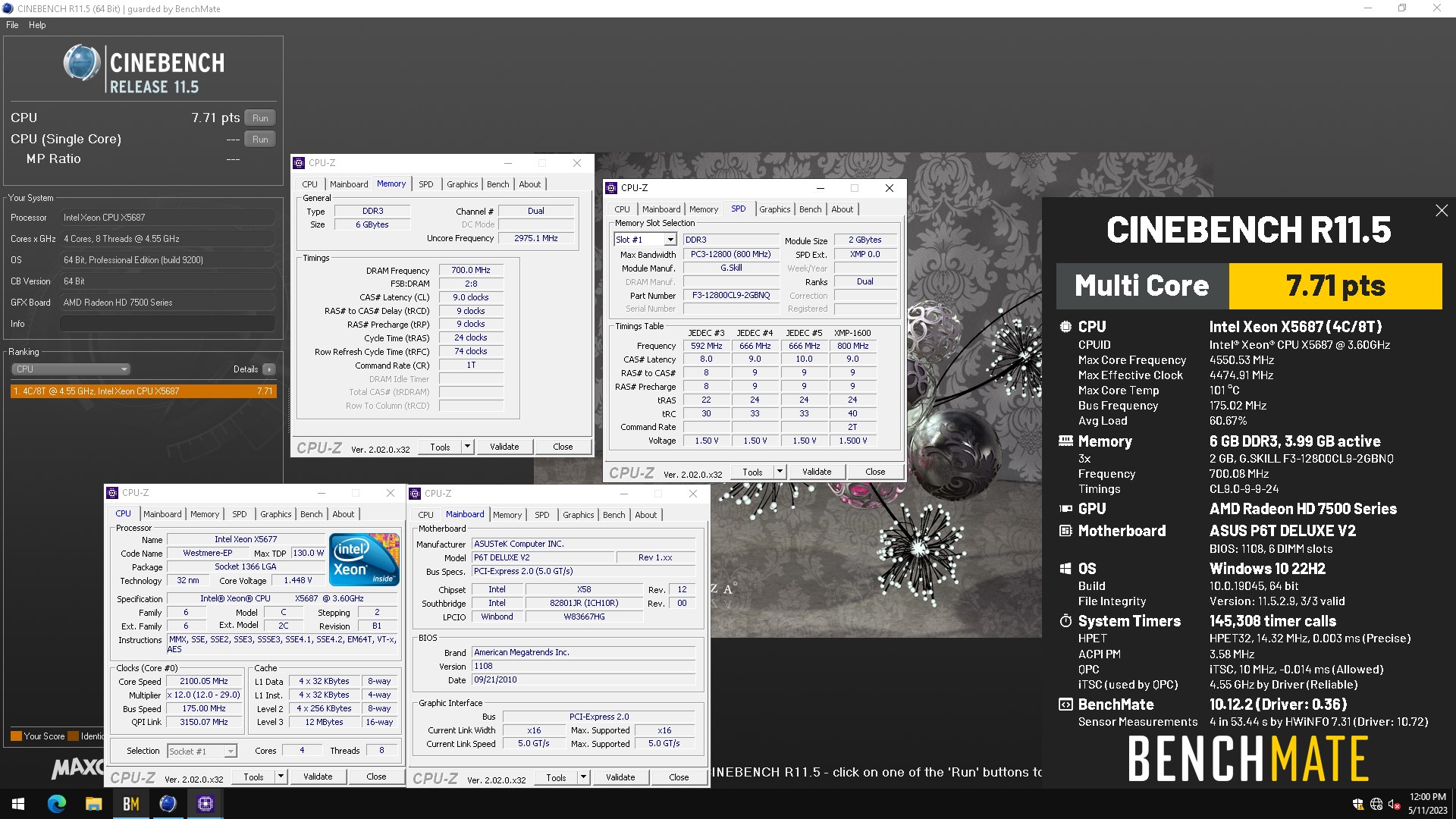Switch to About tab in Mainboard window
The height and width of the screenshot is (819, 1456).
click(646, 515)
